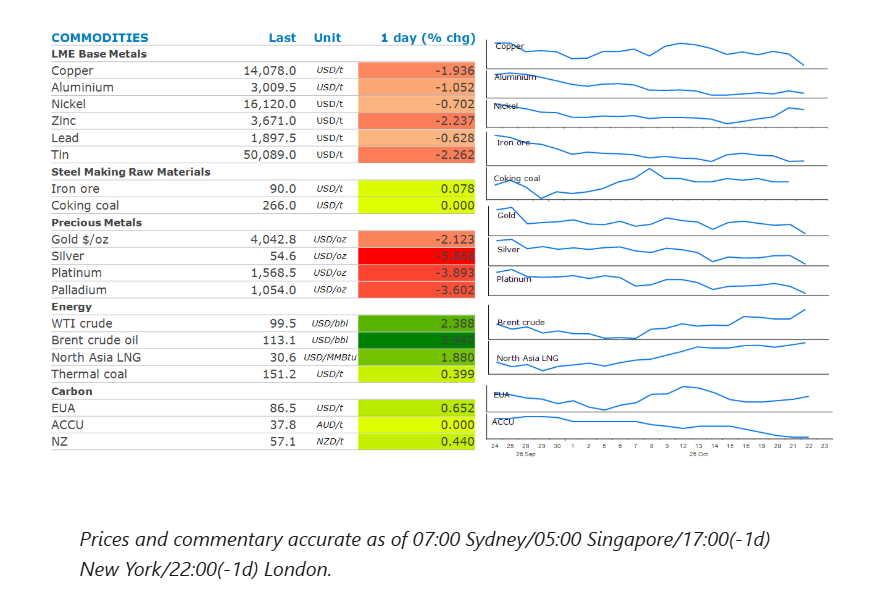Click the Nickel row name in the table

tap(68, 104)
